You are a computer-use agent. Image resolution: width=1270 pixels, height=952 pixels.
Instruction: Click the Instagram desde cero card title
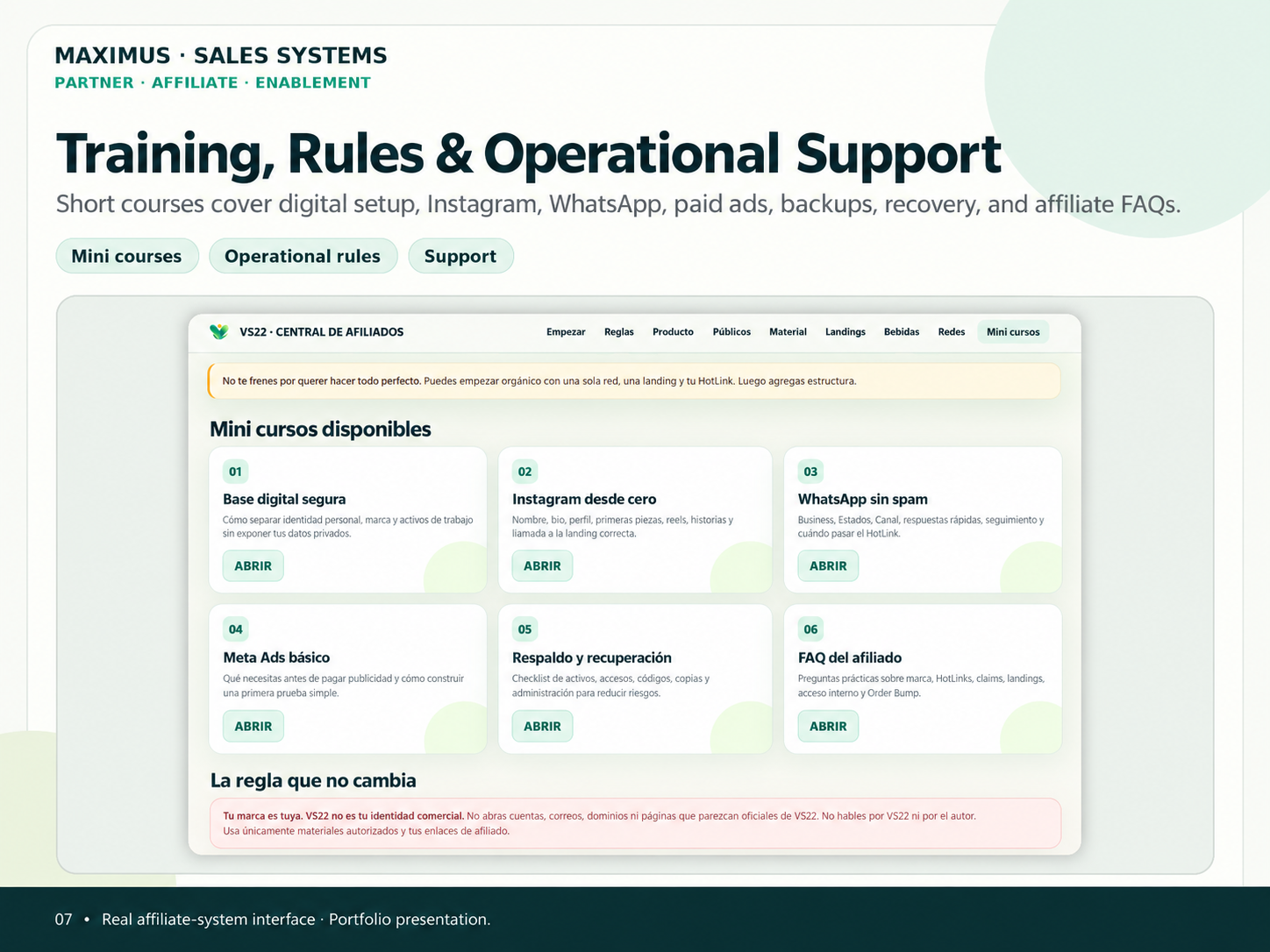coord(584,500)
